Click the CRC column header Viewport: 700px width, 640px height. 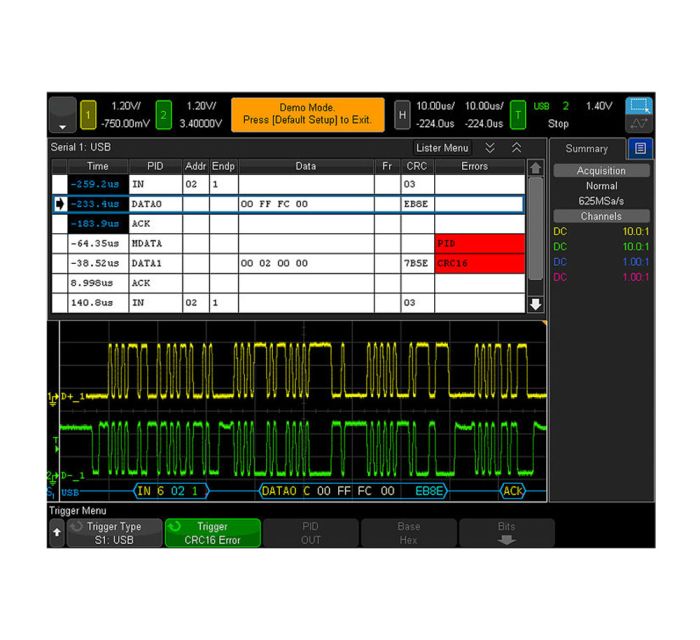(417, 166)
